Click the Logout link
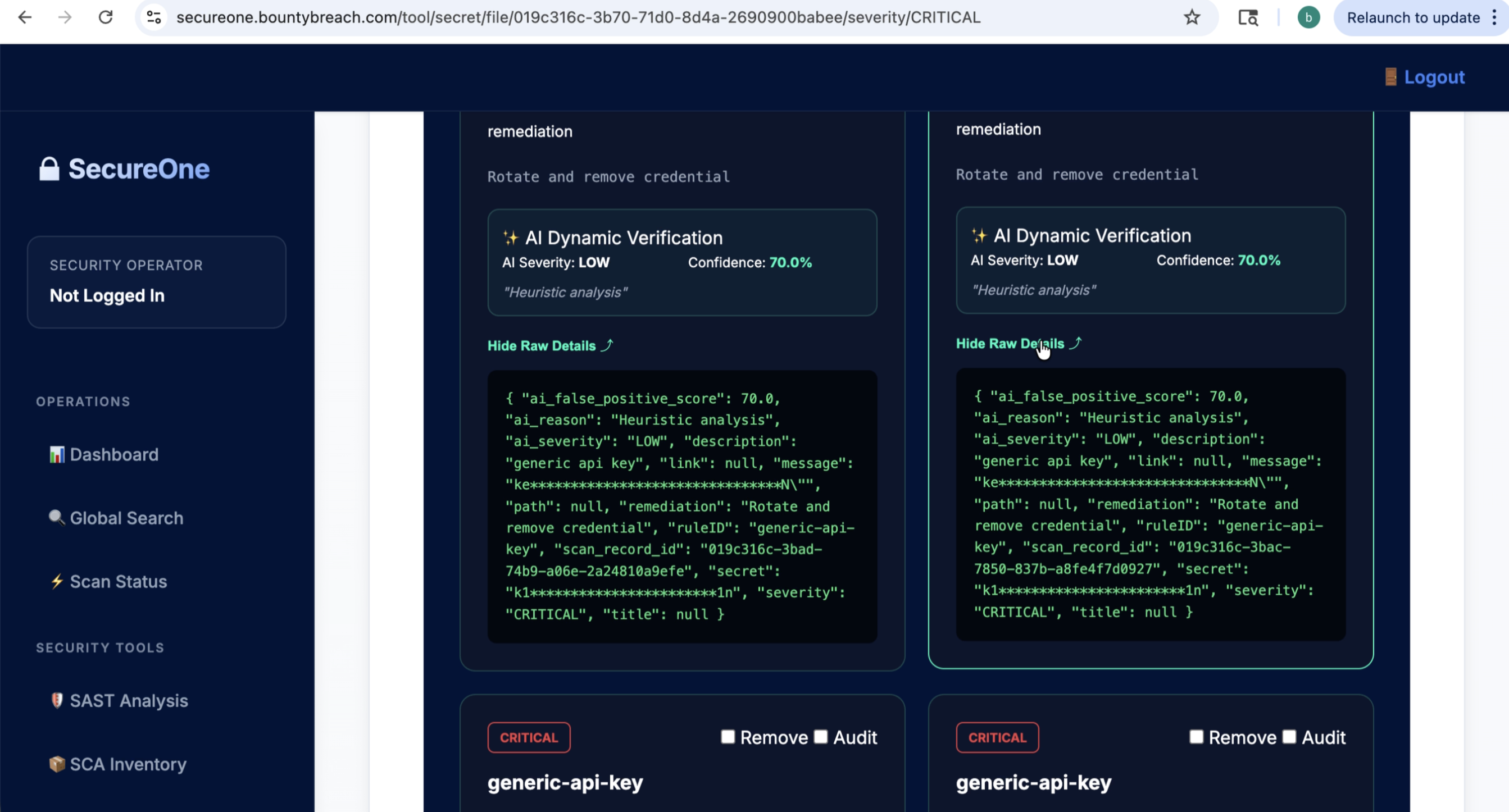1509x812 pixels. pos(1434,77)
